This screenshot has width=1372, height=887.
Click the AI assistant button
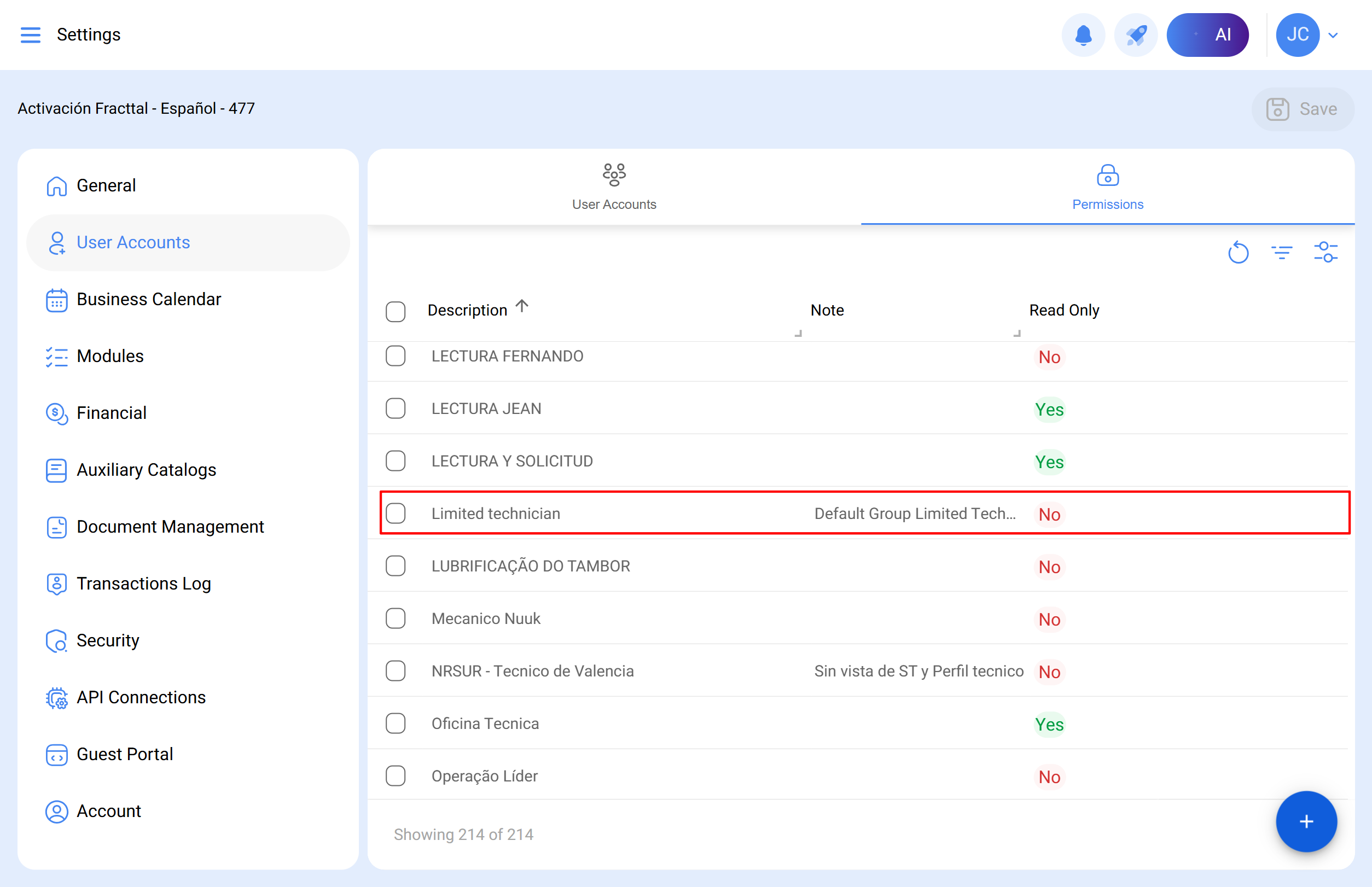1208,34
